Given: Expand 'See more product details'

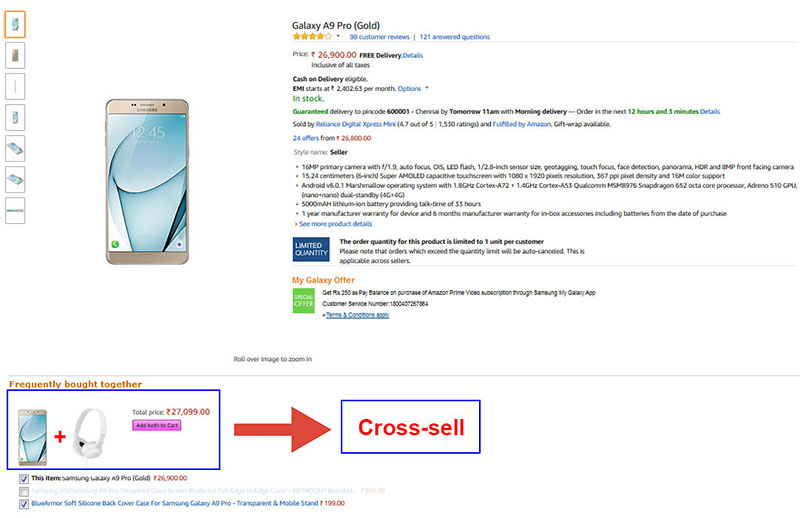Looking at the screenshot, I should [335, 224].
